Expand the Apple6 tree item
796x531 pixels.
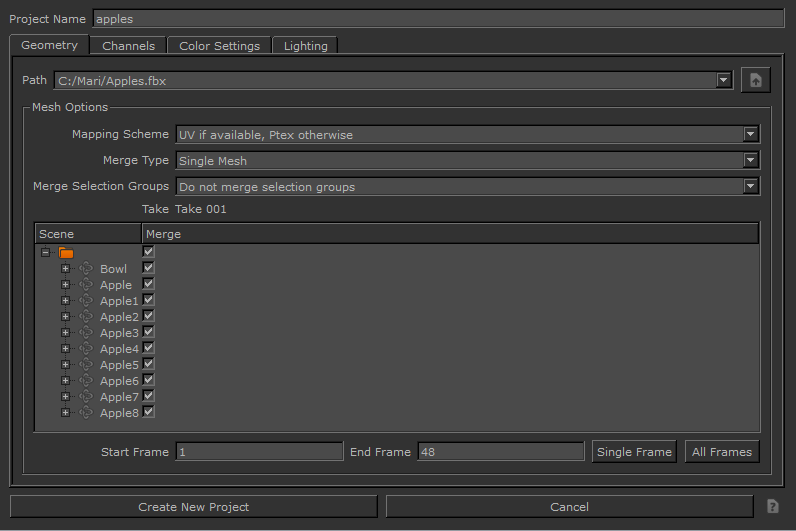[x=65, y=381]
